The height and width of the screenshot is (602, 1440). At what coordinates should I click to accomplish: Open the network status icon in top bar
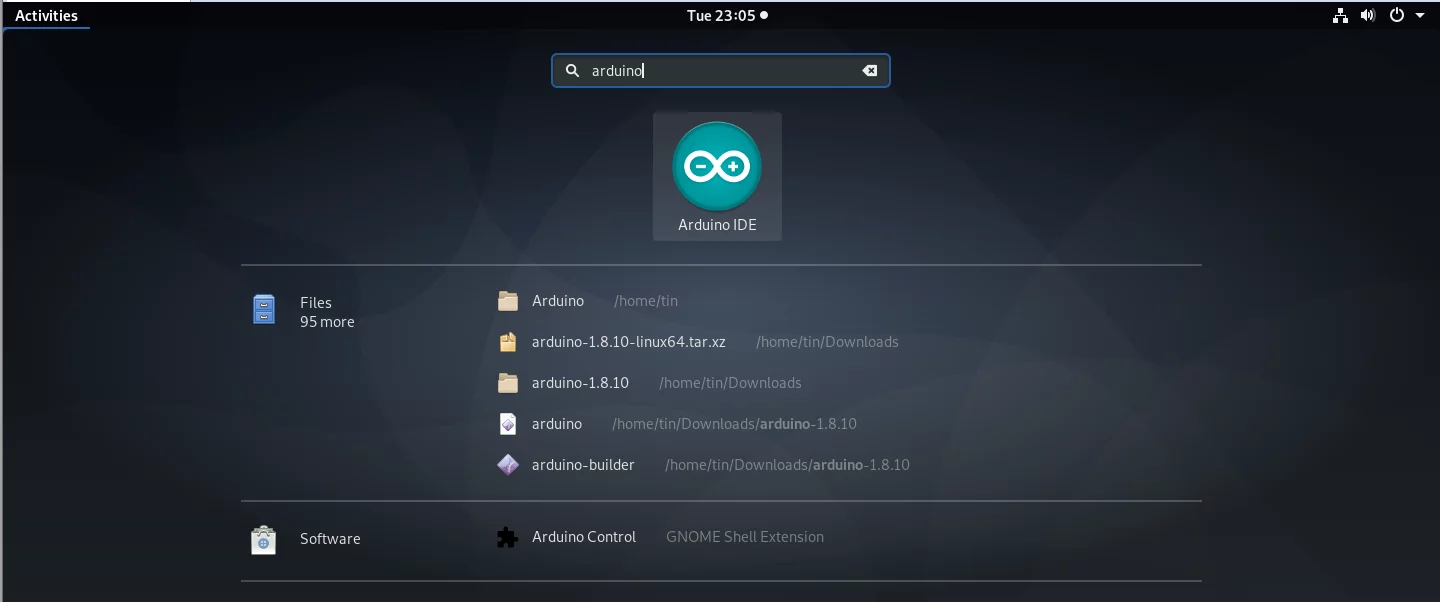[x=1340, y=15]
